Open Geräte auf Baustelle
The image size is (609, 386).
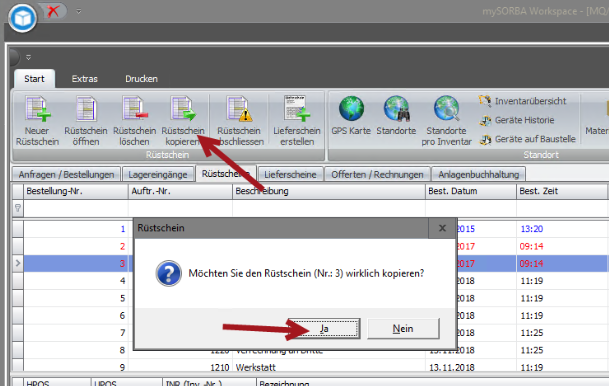(x=527, y=139)
